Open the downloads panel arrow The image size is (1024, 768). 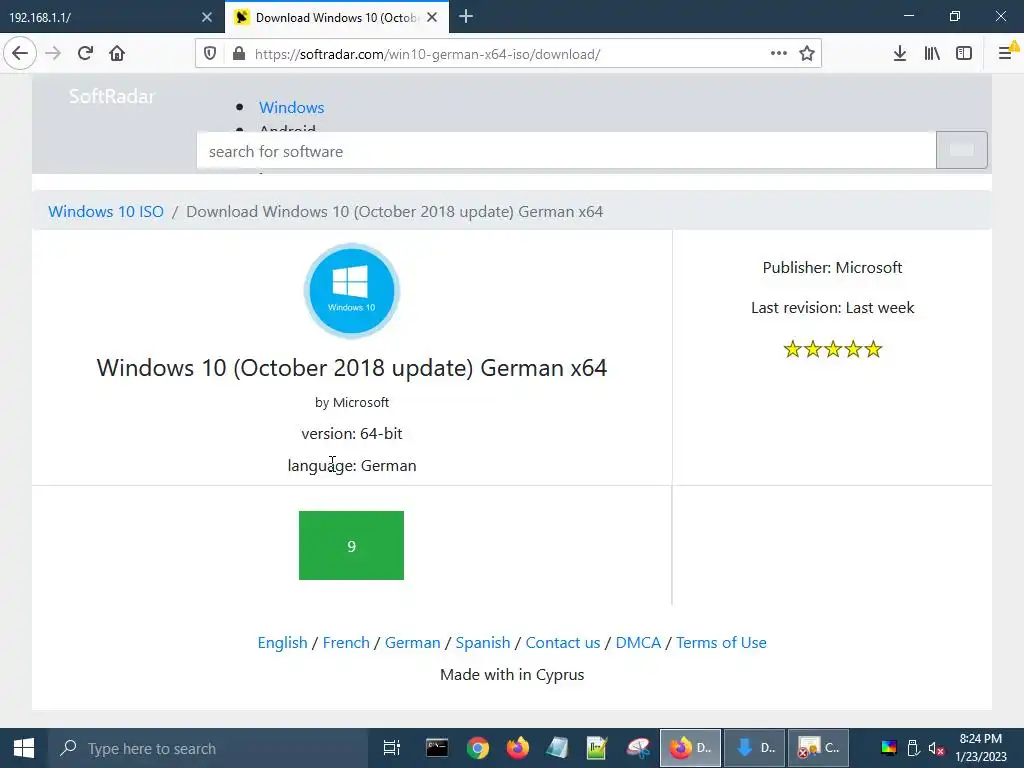tap(899, 53)
